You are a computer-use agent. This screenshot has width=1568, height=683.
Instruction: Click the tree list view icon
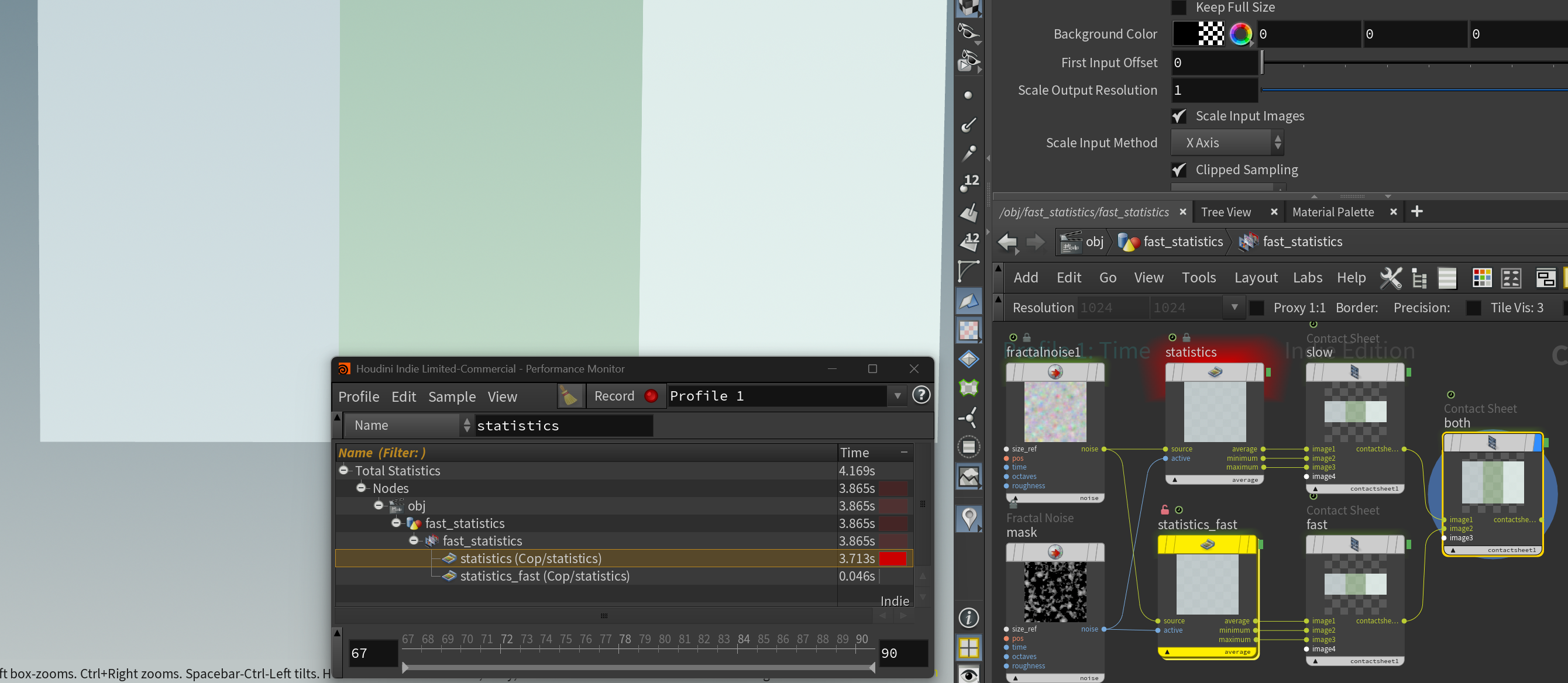coord(1419,278)
